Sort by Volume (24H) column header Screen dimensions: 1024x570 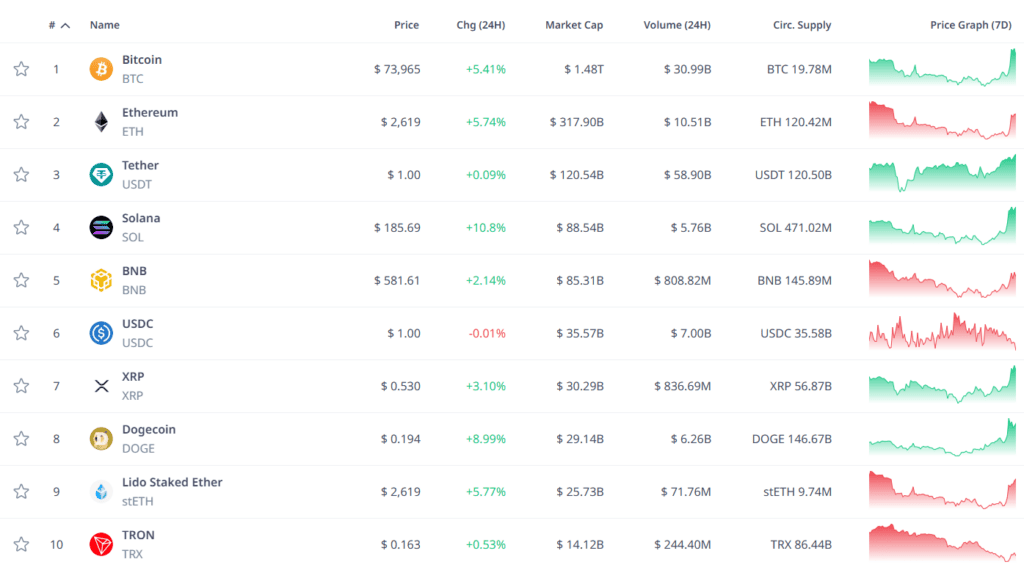point(677,25)
